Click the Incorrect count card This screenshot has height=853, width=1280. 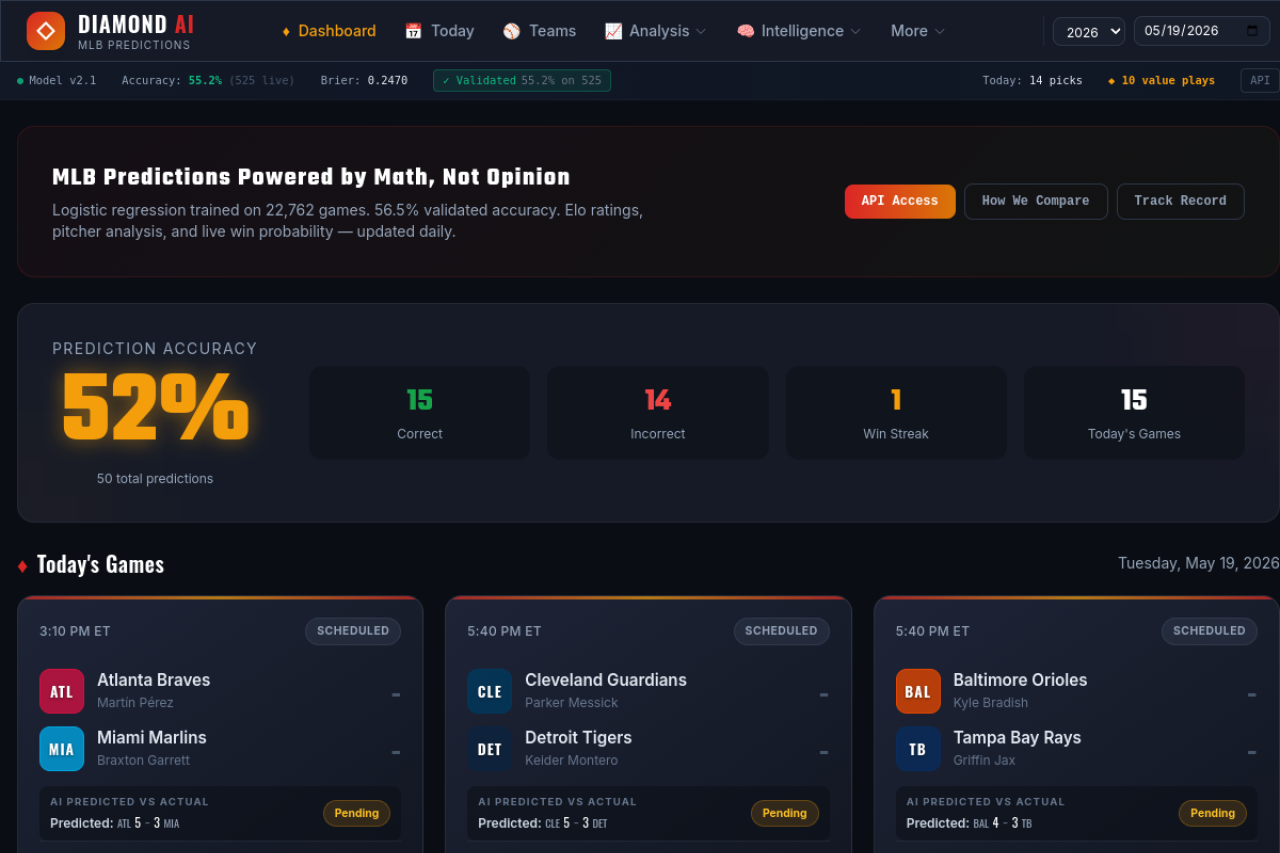click(658, 413)
